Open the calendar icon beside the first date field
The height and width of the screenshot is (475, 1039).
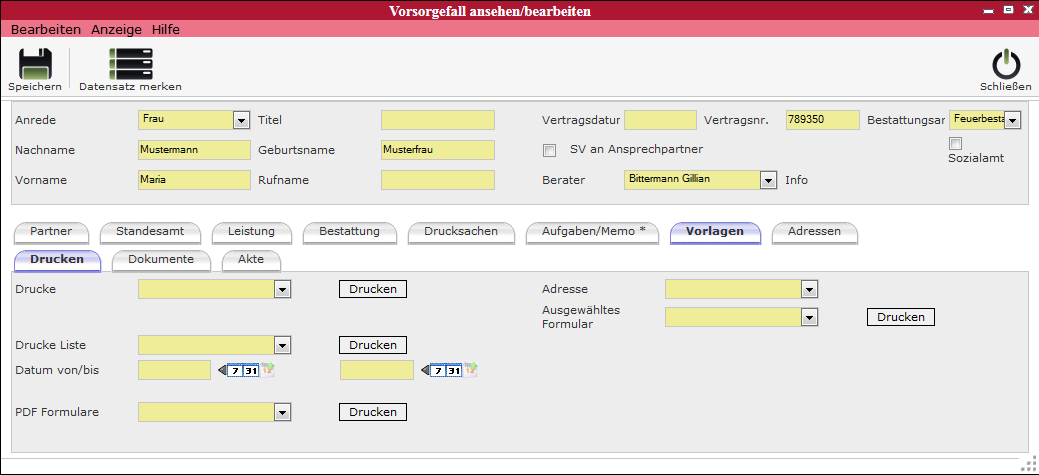(268, 370)
